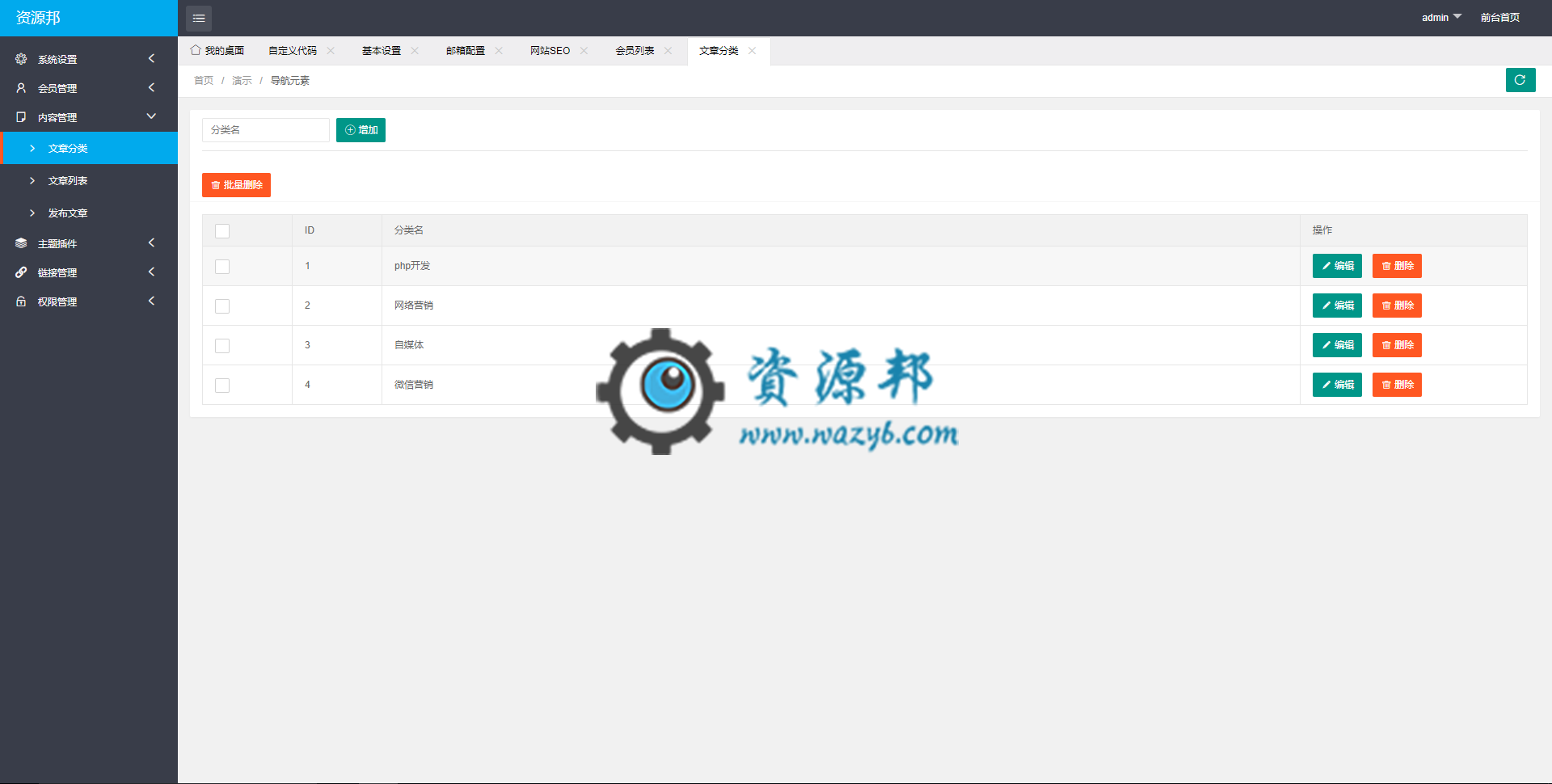Click the 会员管理 user icon

(21, 88)
